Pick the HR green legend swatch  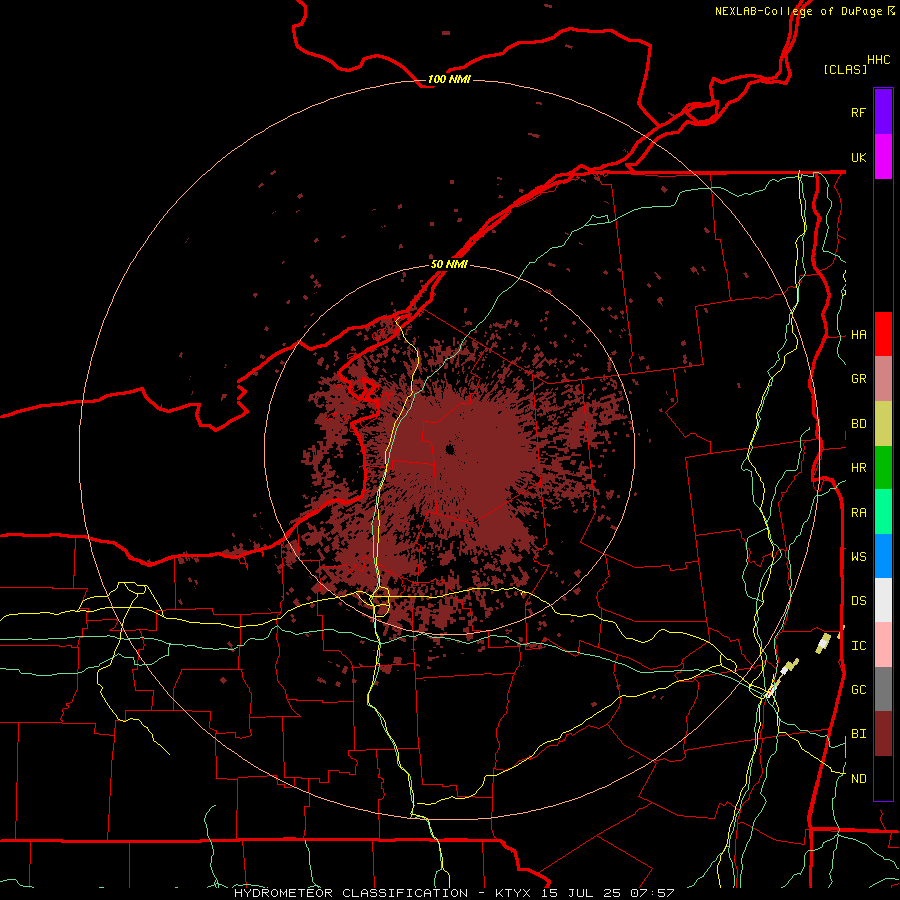[883, 468]
